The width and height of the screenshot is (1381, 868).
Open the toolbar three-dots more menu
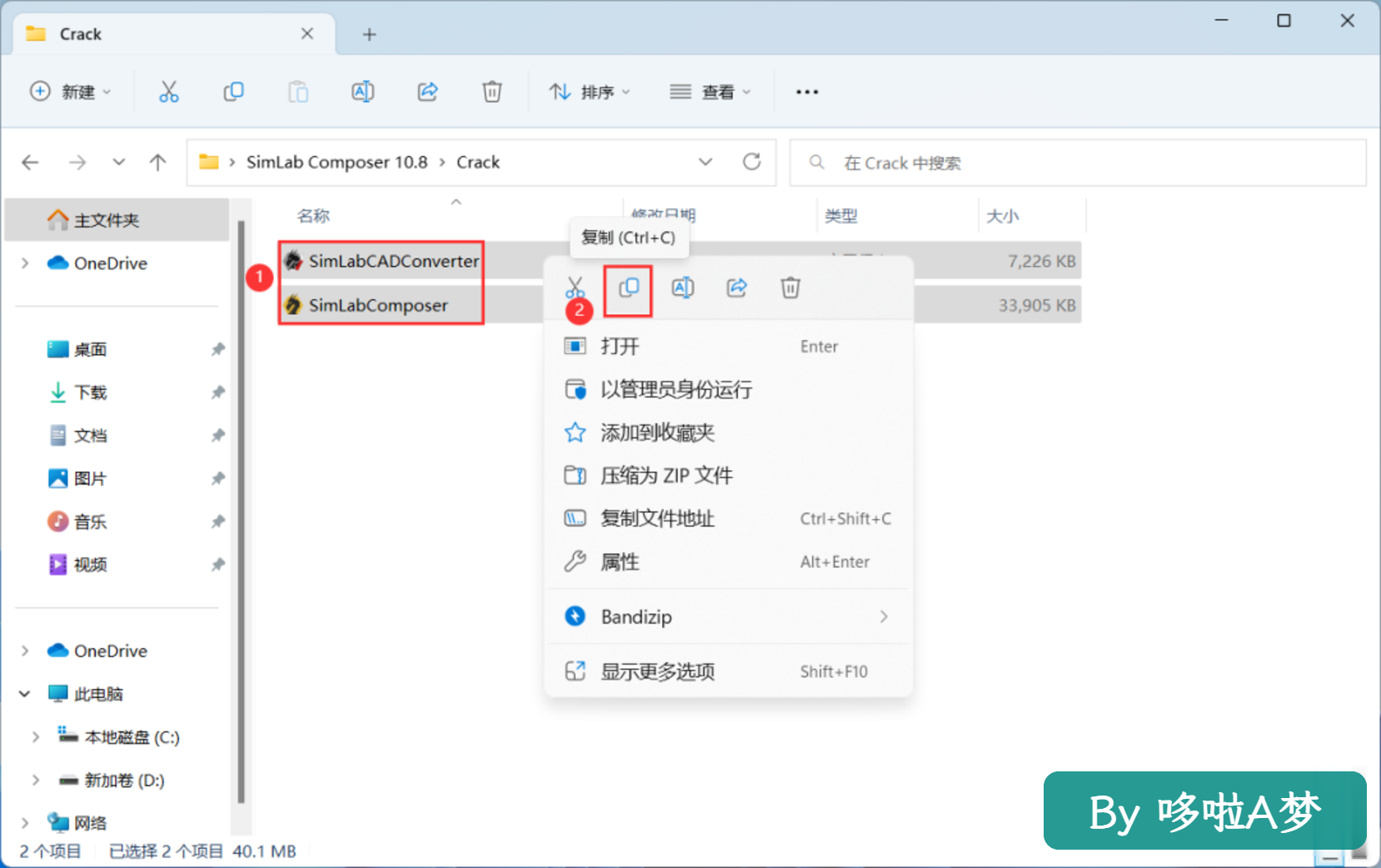pos(806,92)
